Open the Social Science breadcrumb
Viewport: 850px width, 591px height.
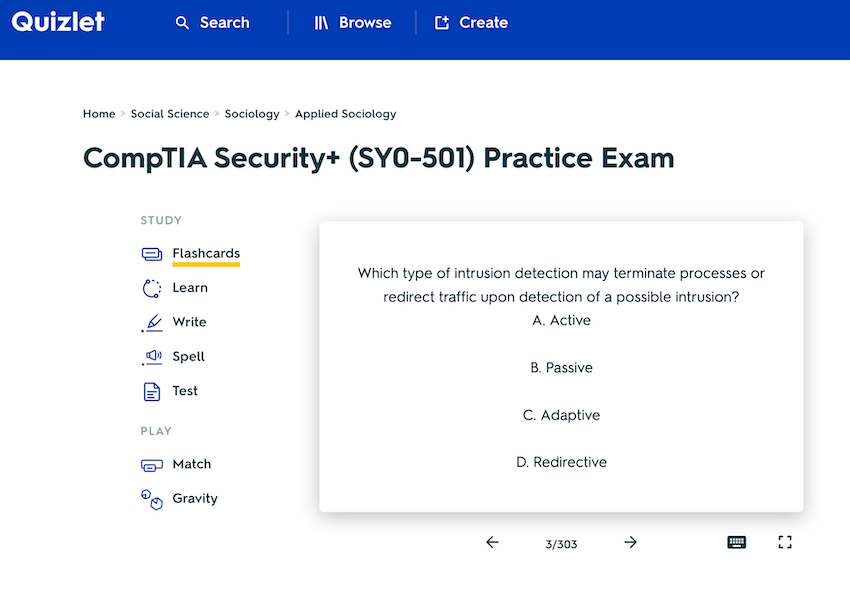point(170,114)
